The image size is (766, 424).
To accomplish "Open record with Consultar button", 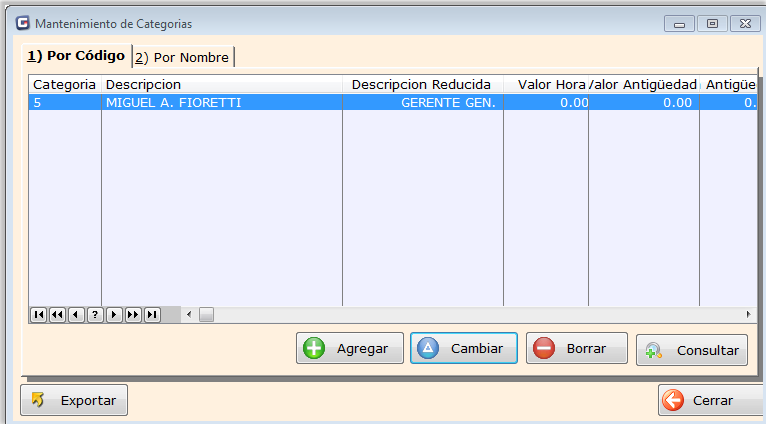I will [692, 350].
